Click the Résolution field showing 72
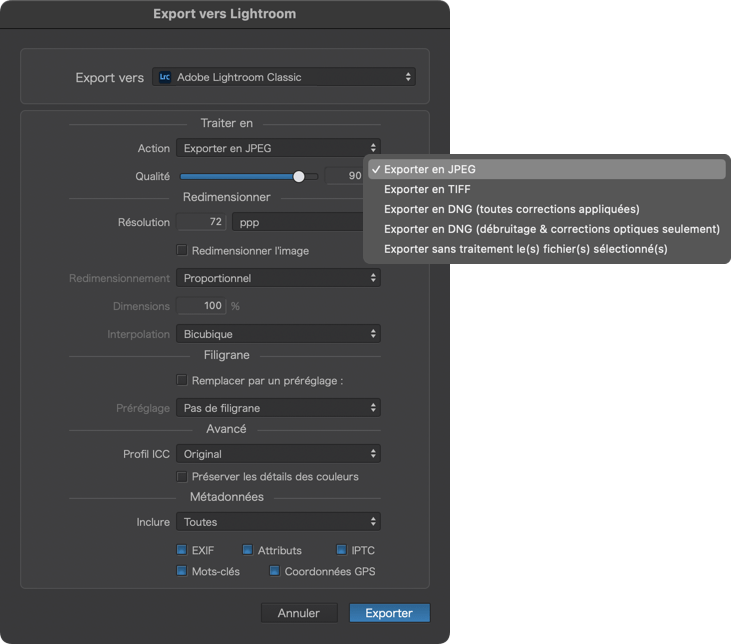731x644 pixels. coord(201,222)
